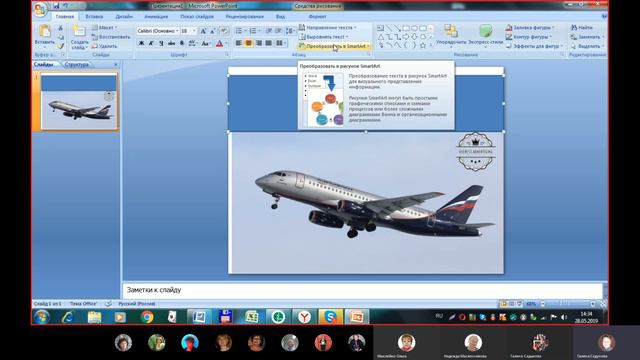Open the Дизайн ribbon tab
Screen dimensions: 640x360
(x=124, y=16)
